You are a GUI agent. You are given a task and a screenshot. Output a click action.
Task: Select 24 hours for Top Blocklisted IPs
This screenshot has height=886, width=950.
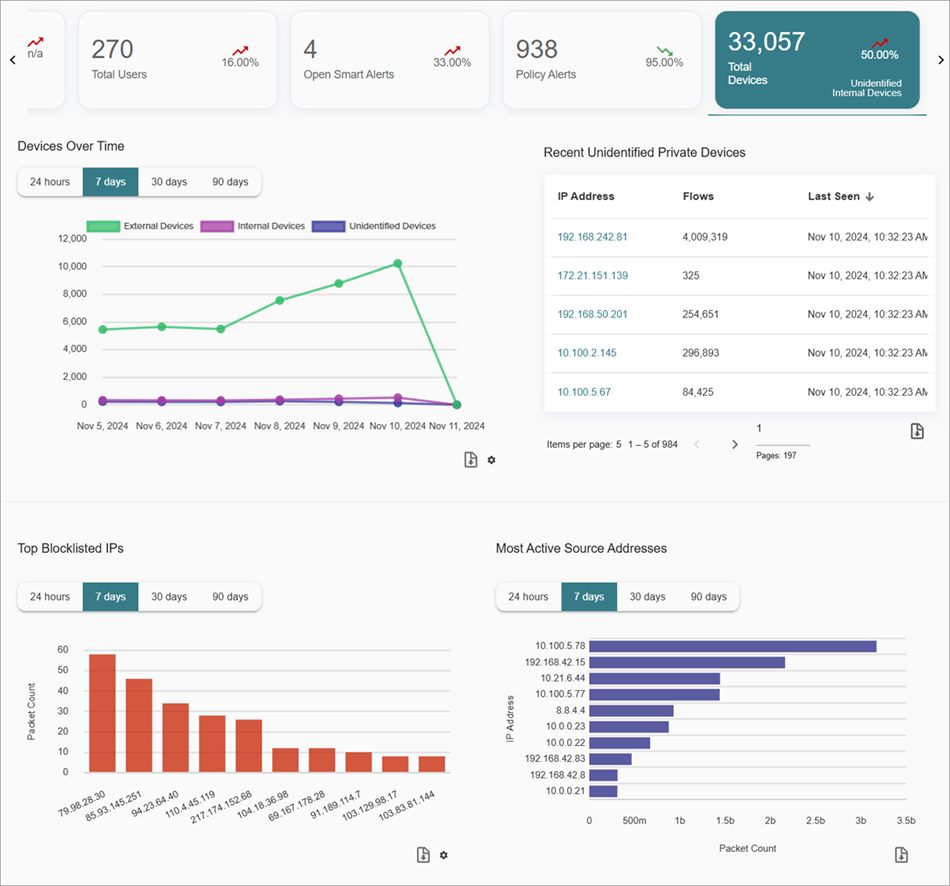point(50,596)
